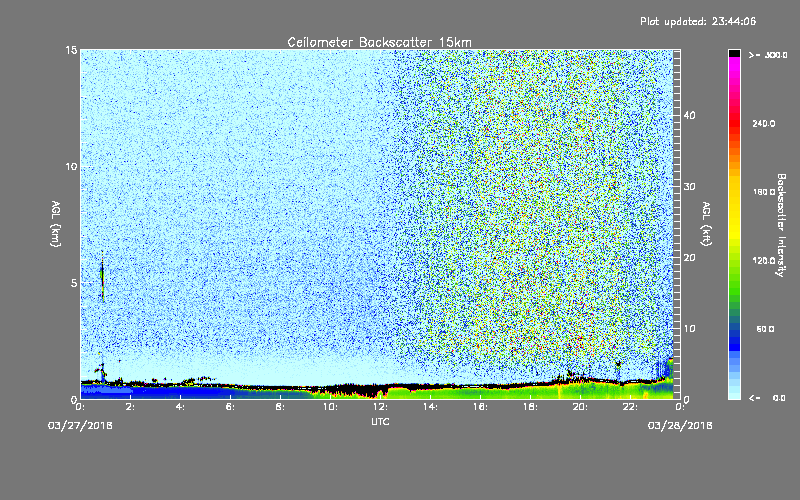
Task: Select the start date 03/27/2018
Action: pos(80,426)
